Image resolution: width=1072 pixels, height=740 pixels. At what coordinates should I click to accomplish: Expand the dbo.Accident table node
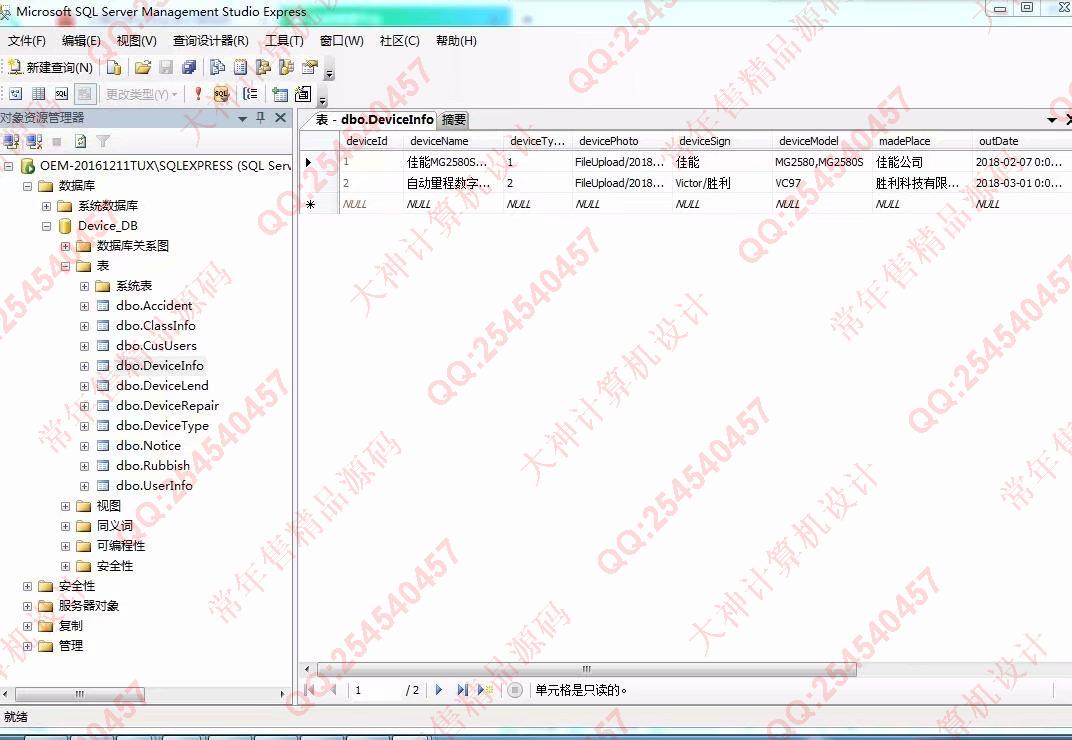tap(85, 306)
